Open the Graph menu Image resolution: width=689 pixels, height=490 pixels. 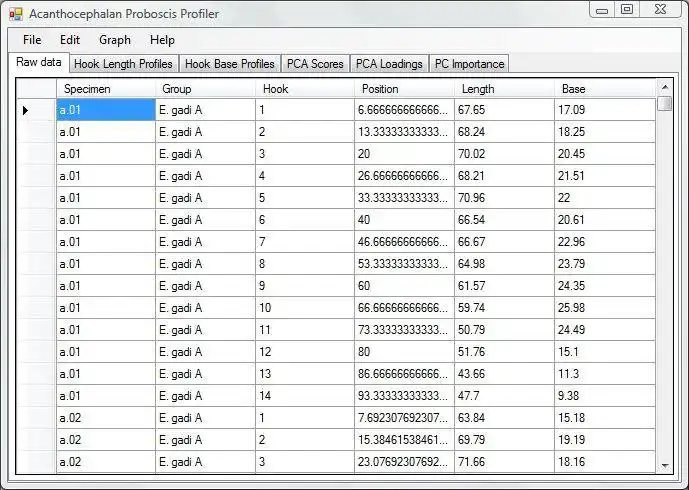click(x=115, y=40)
